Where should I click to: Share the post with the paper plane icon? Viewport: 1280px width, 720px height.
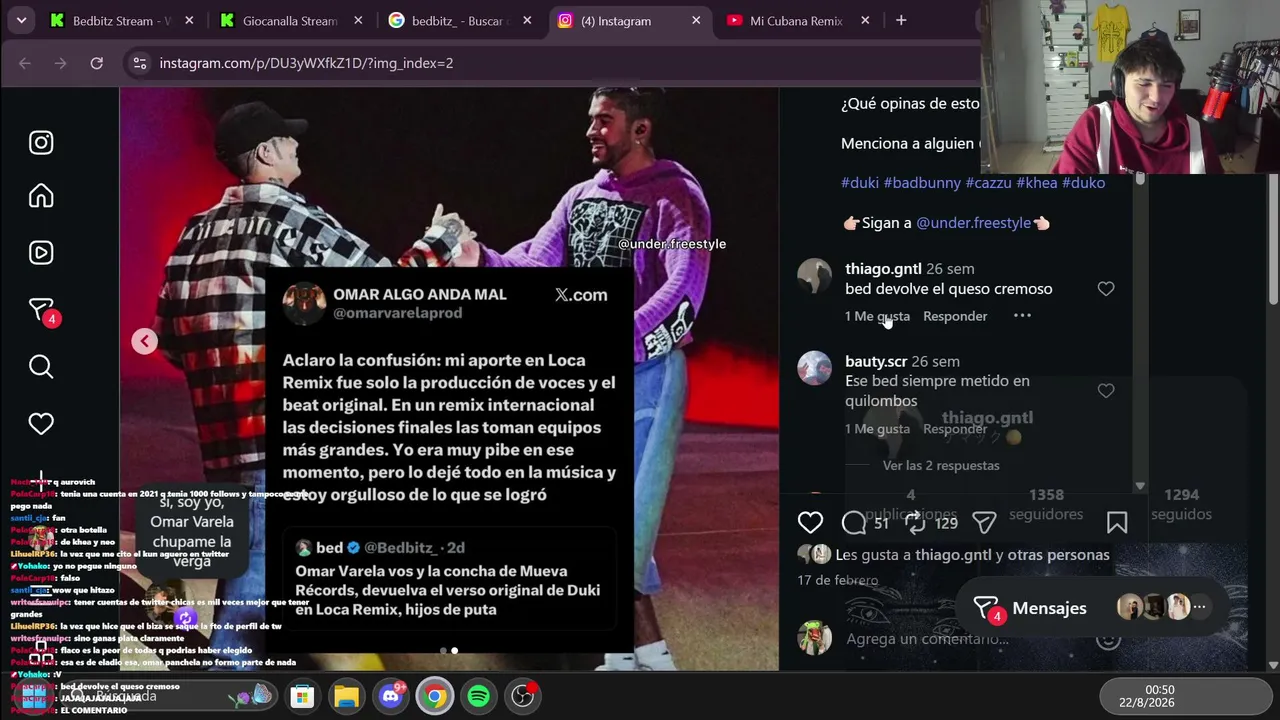pos(984,522)
